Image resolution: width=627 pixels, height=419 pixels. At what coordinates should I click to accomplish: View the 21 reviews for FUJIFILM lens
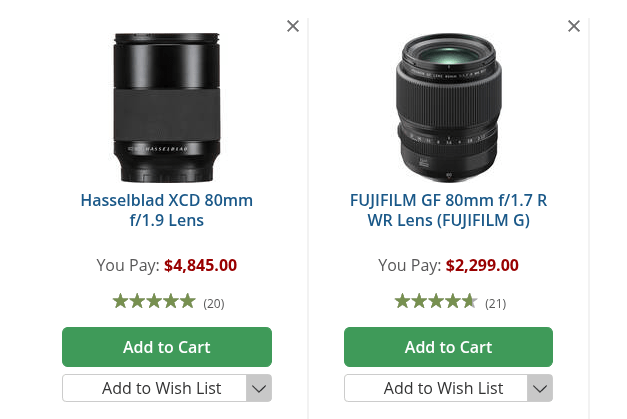(x=495, y=303)
